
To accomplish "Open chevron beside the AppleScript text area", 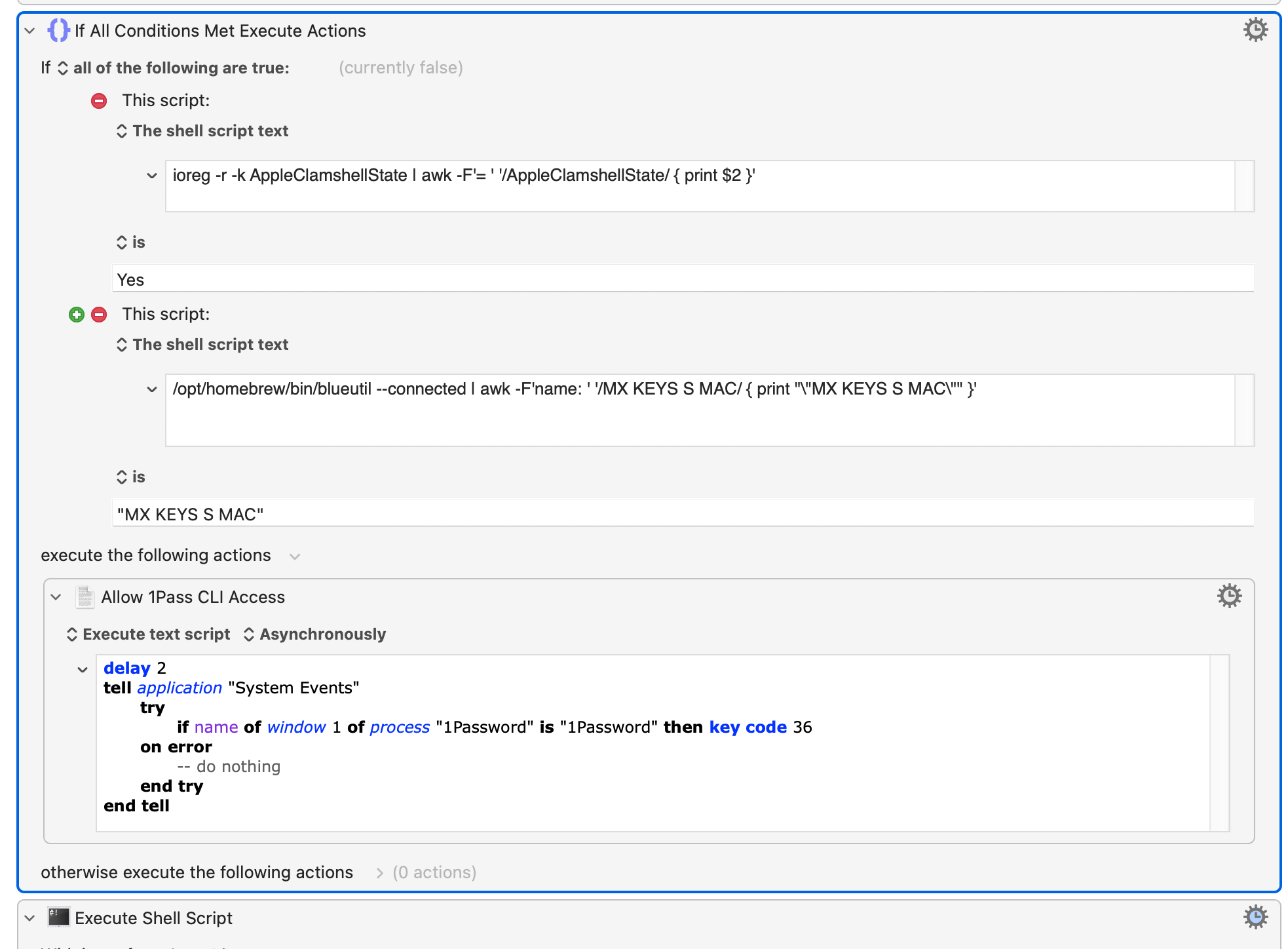I will [83, 670].
